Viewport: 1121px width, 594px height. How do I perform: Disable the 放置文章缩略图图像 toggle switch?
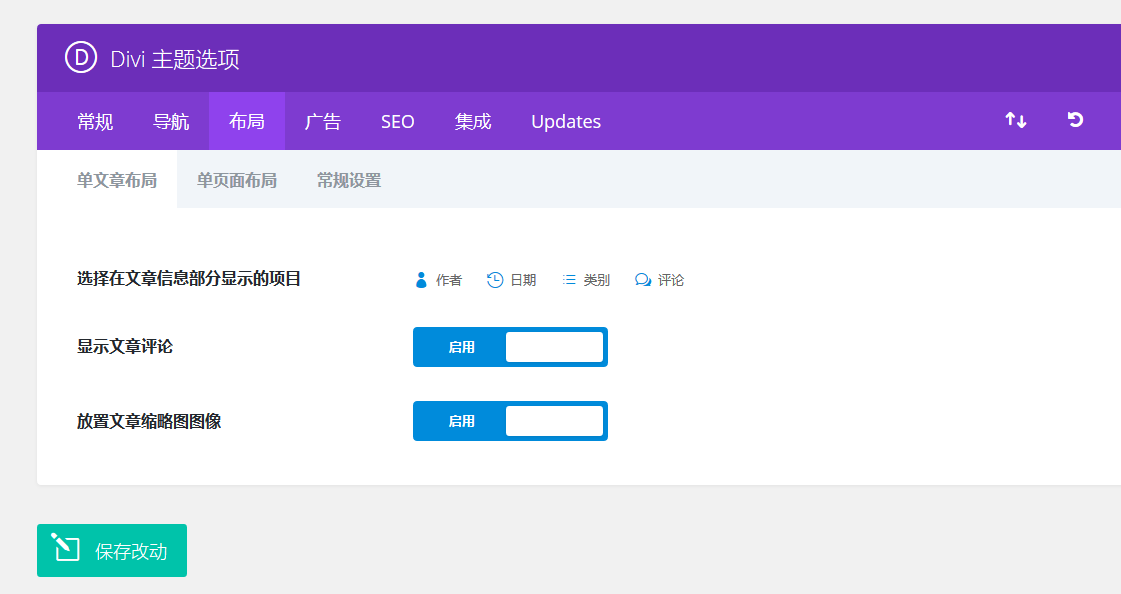pyautogui.click(x=510, y=421)
